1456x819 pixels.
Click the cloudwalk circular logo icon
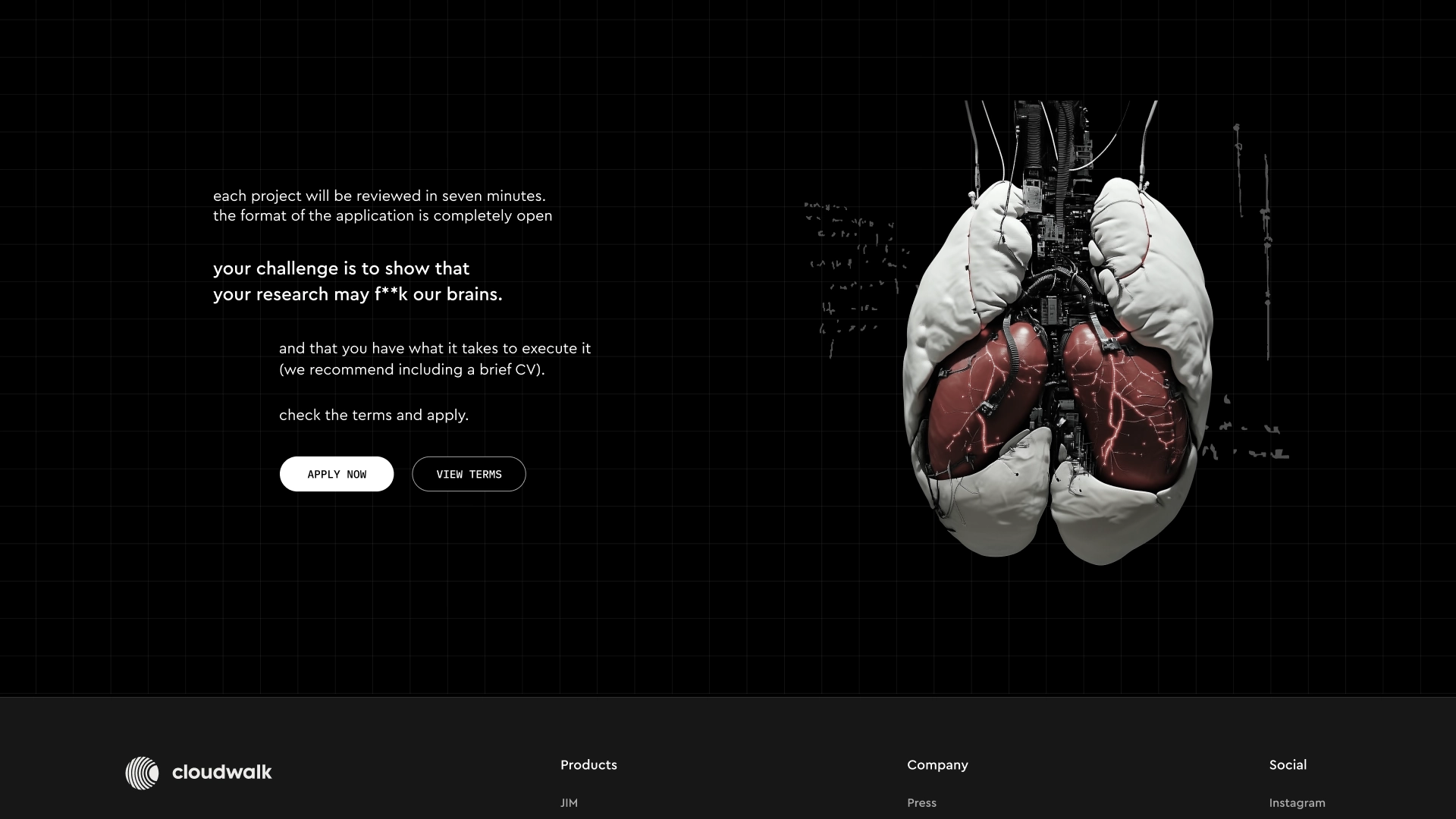coord(142,773)
